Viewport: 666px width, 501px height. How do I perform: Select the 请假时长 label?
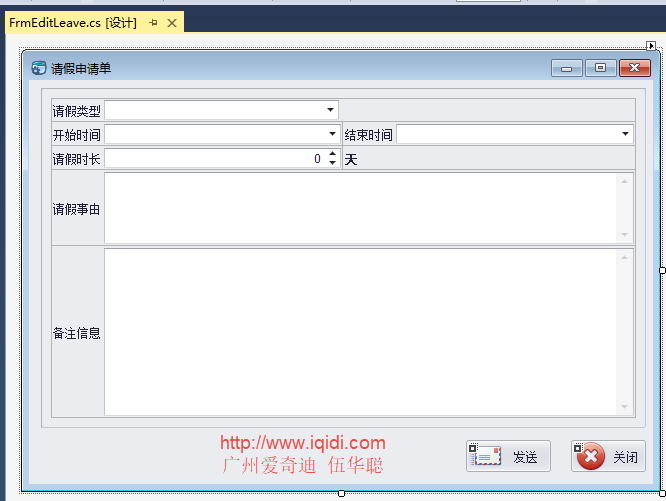point(76,159)
